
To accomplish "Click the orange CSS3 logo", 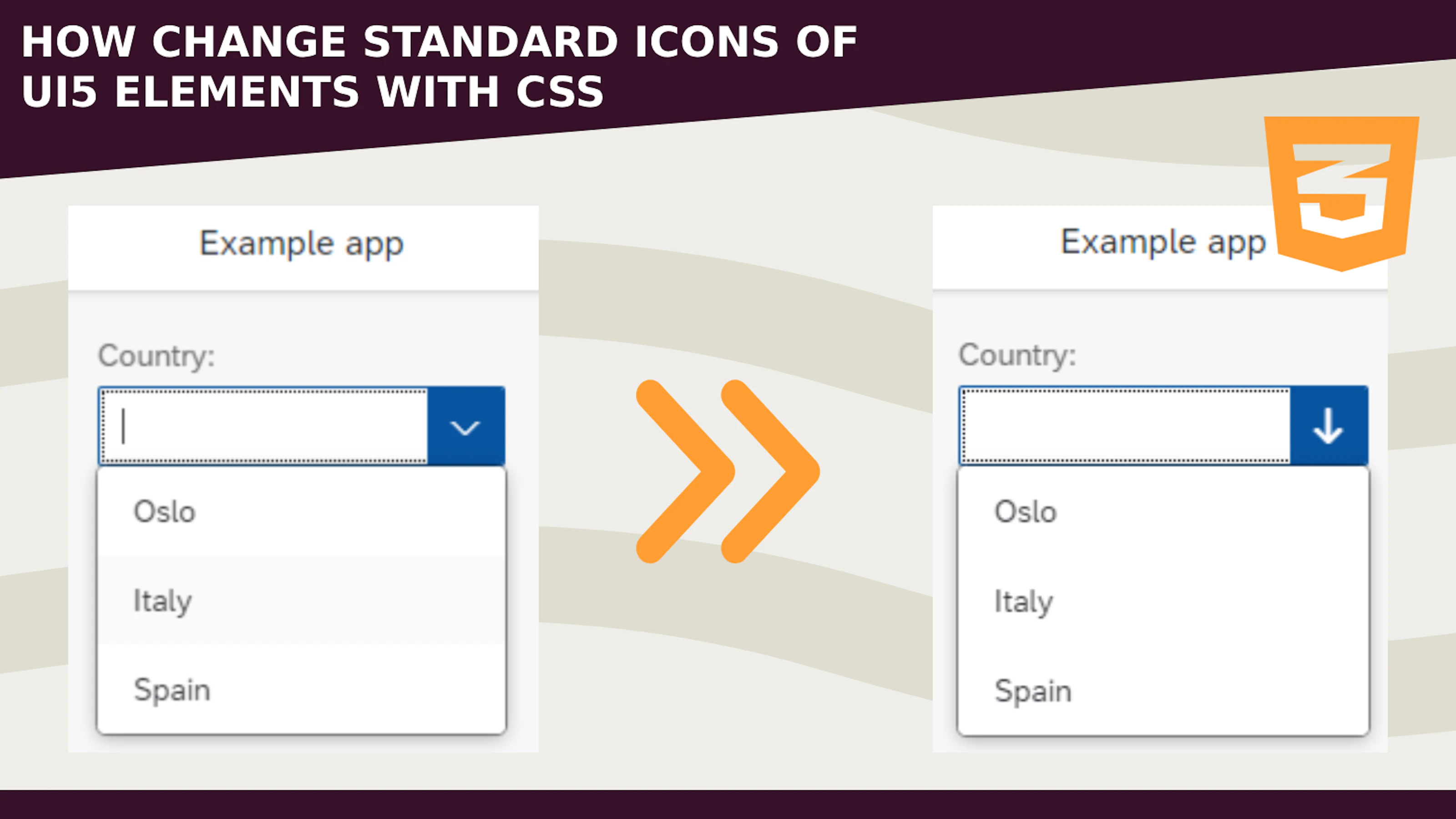I will [x=1341, y=192].
